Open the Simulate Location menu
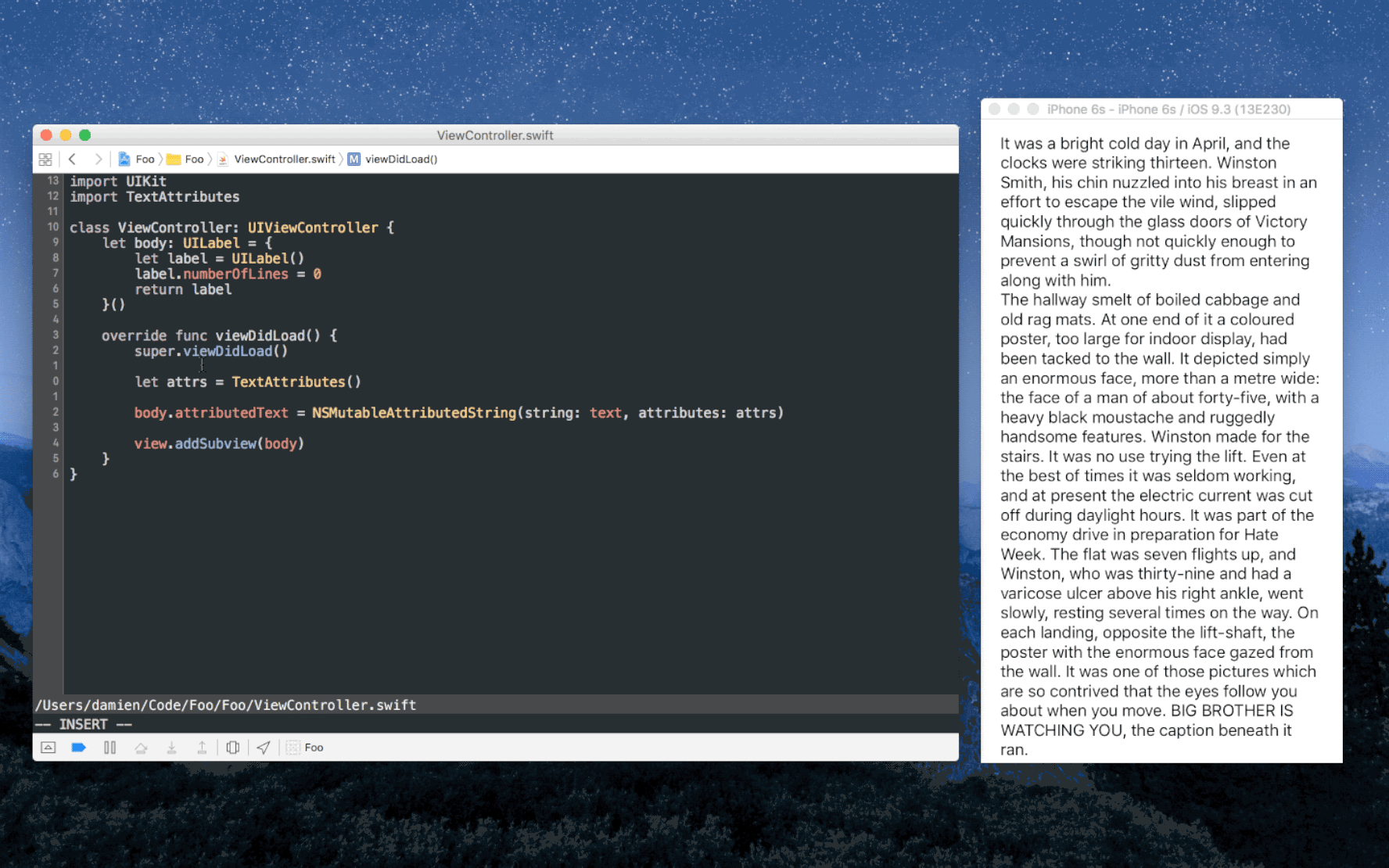The height and width of the screenshot is (868, 1389). [x=264, y=748]
